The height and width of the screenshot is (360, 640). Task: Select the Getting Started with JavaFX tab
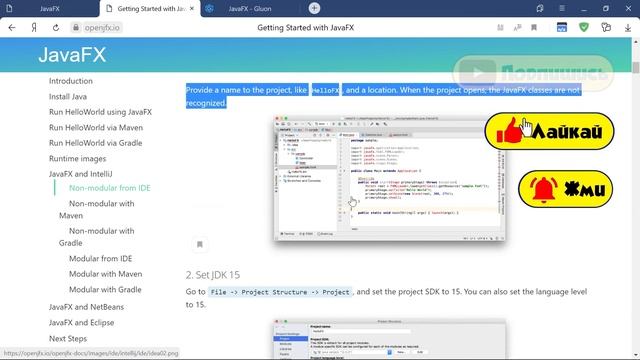coord(150,9)
